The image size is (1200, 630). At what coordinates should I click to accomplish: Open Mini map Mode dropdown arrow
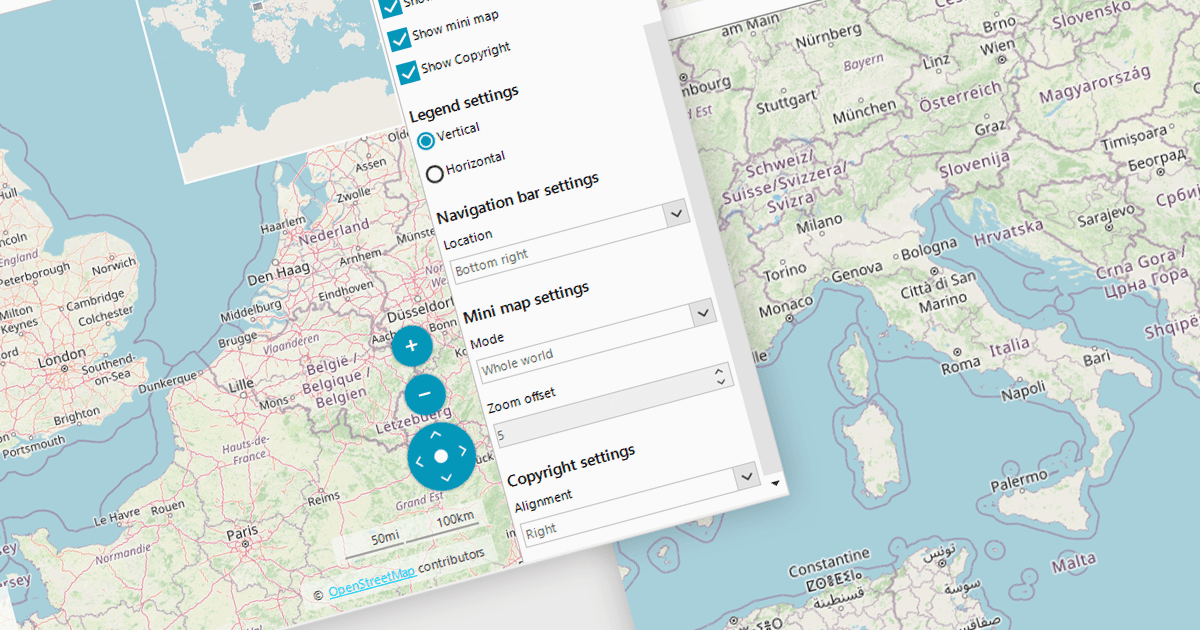(x=703, y=313)
